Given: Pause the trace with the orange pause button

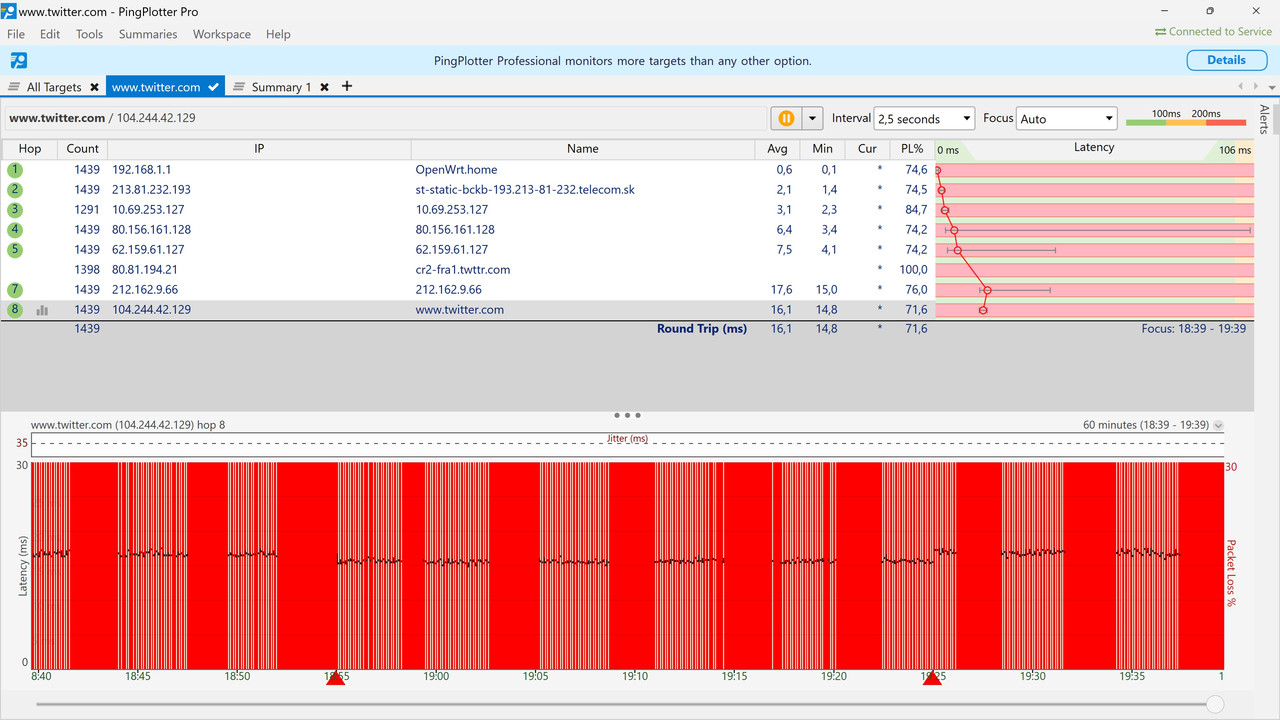Looking at the screenshot, I should 786,118.
